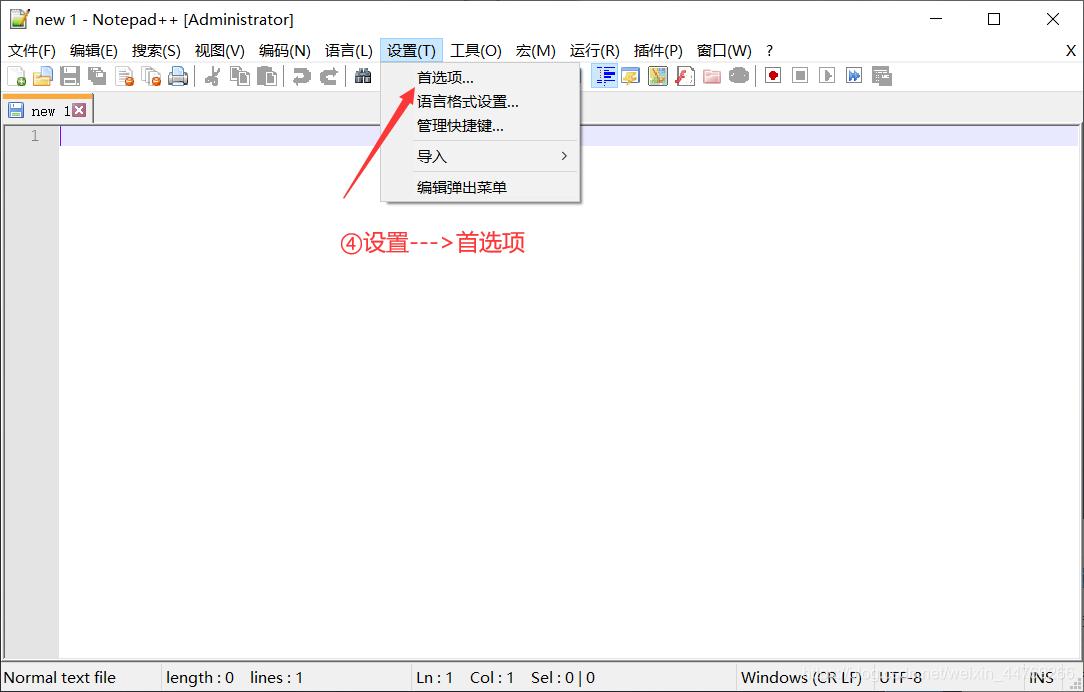Open the ? help menu
This screenshot has width=1084, height=692.
769,50
